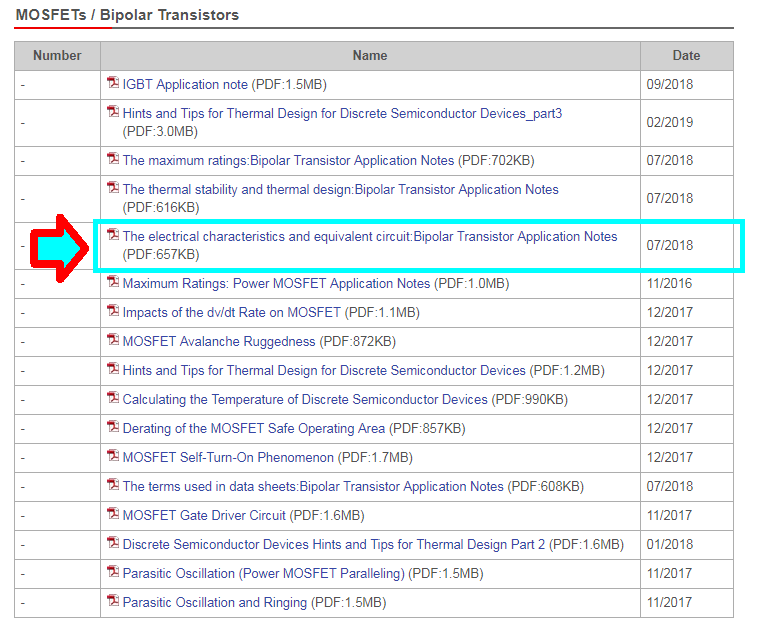757x632 pixels.
Task: Click PDF icon beside Maximum Ratings Power MOSFET
Action: [x=113, y=281]
